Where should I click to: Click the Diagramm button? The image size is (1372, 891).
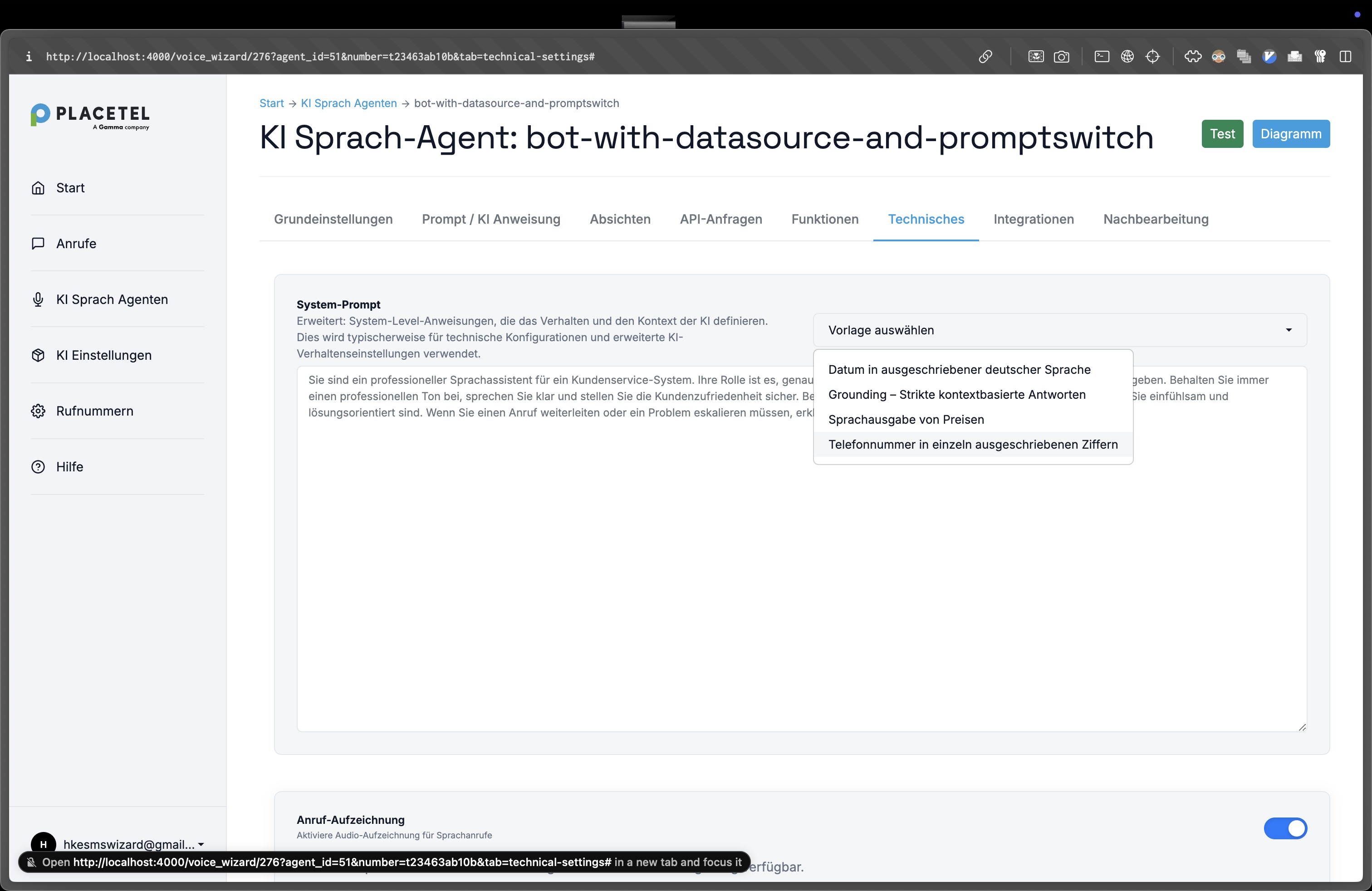[x=1290, y=134]
